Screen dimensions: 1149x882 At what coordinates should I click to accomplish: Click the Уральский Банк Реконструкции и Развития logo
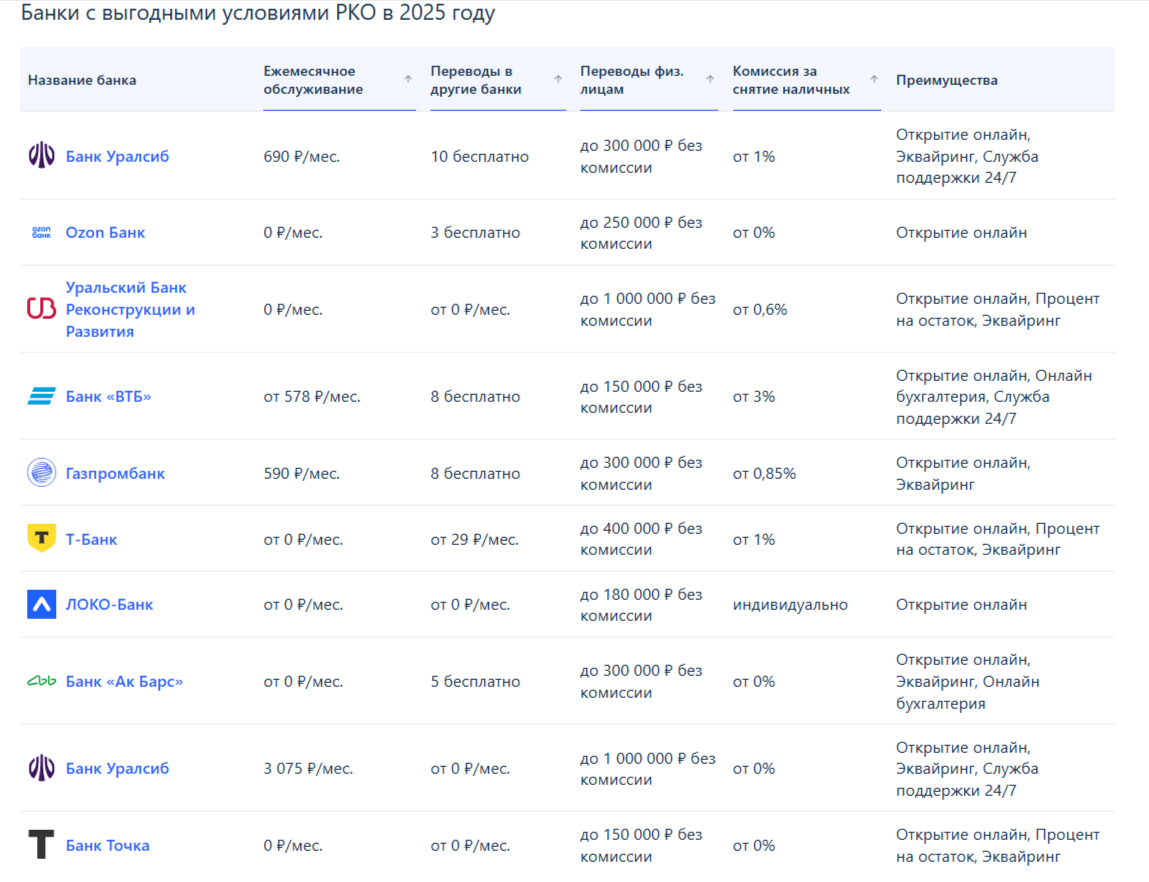click(x=42, y=309)
